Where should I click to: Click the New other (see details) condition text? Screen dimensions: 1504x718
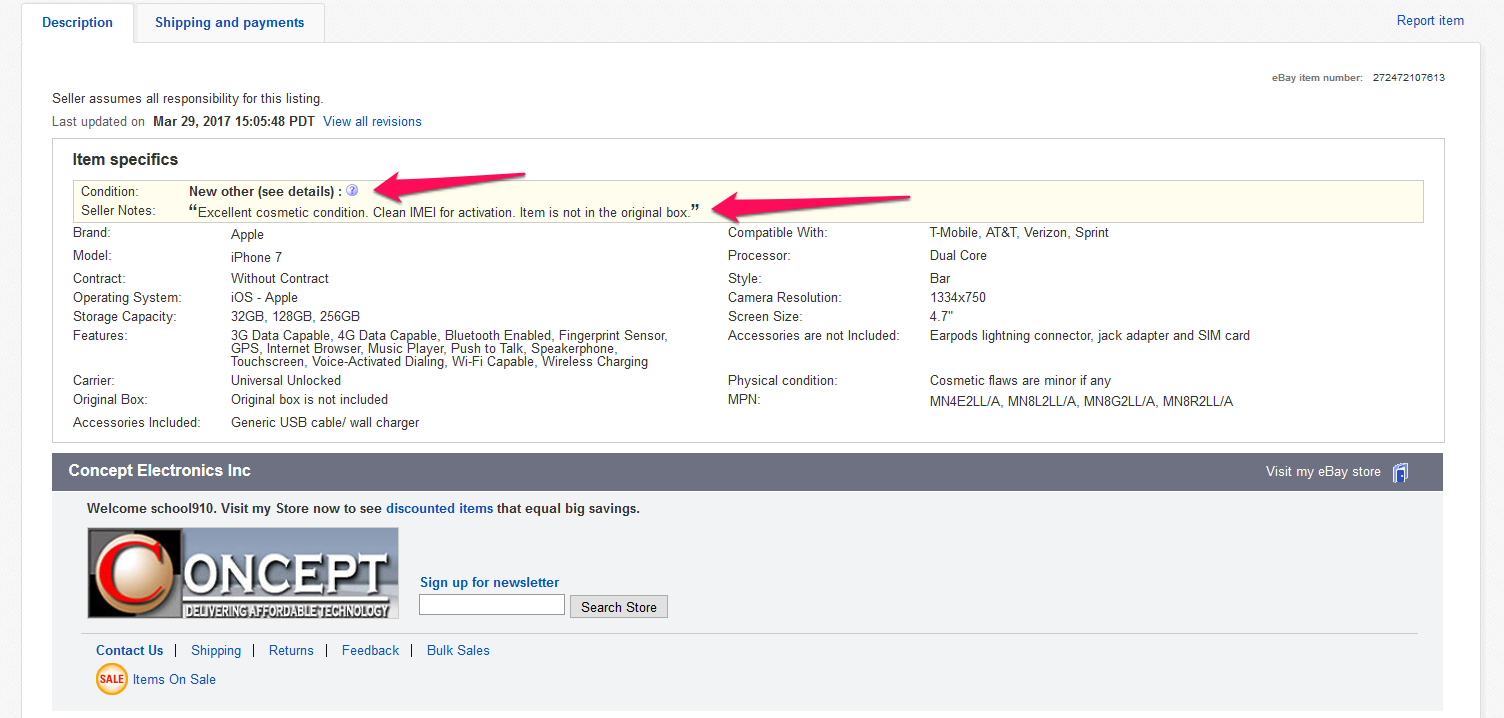pyautogui.click(x=265, y=191)
